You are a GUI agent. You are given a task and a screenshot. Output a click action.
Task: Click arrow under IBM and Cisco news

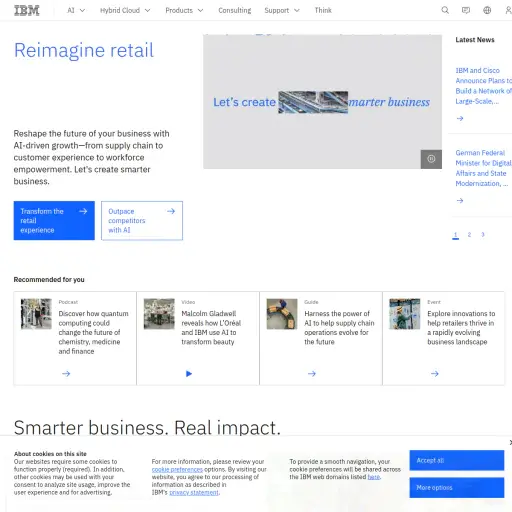tap(460, 118)
